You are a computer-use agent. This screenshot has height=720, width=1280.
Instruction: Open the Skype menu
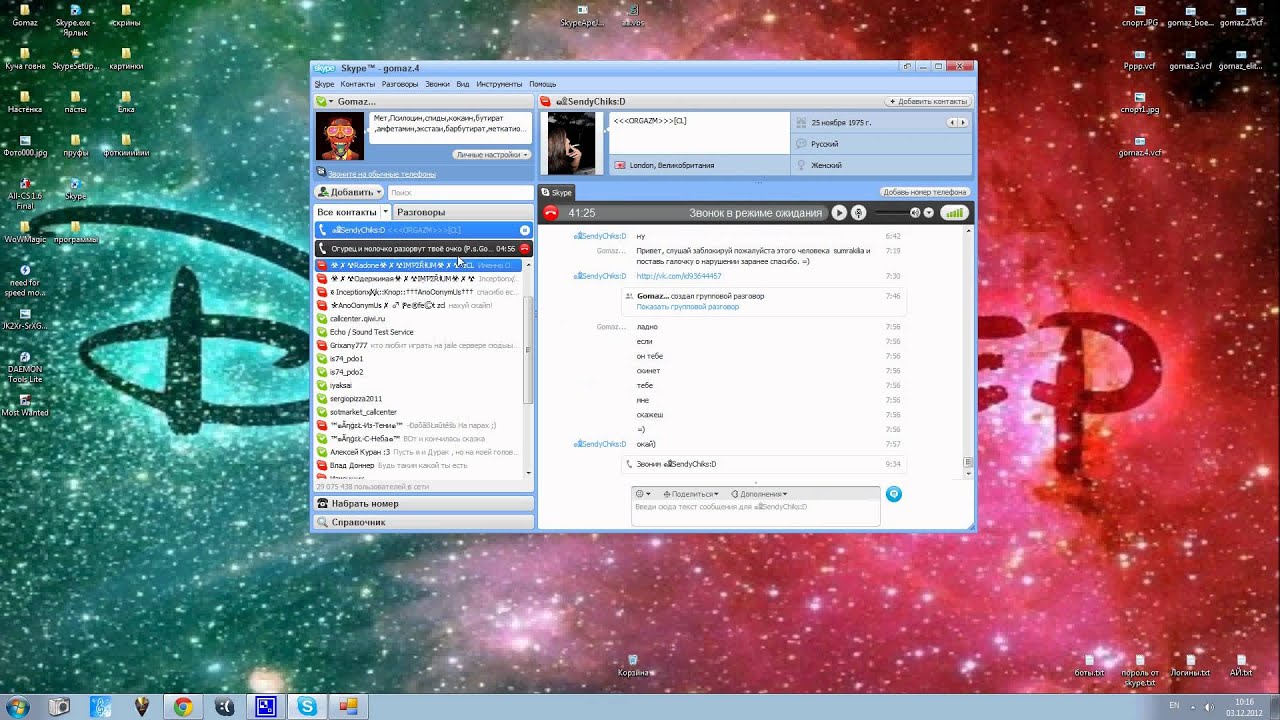click(324, 84)
